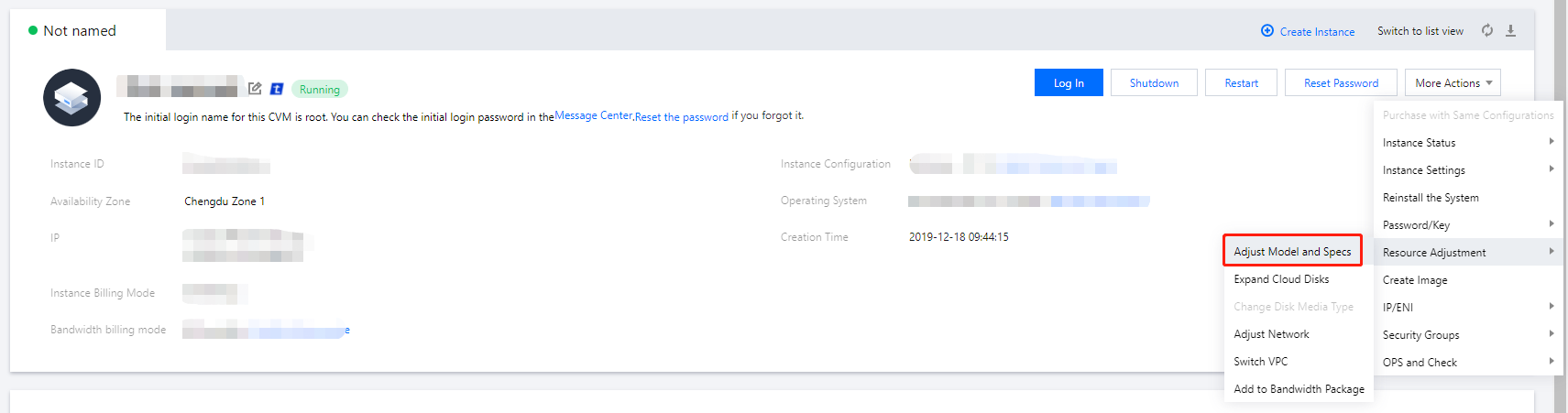Expand the Instance Status submenu
Screen dimensions: 1568x413
click(1466, 143)
